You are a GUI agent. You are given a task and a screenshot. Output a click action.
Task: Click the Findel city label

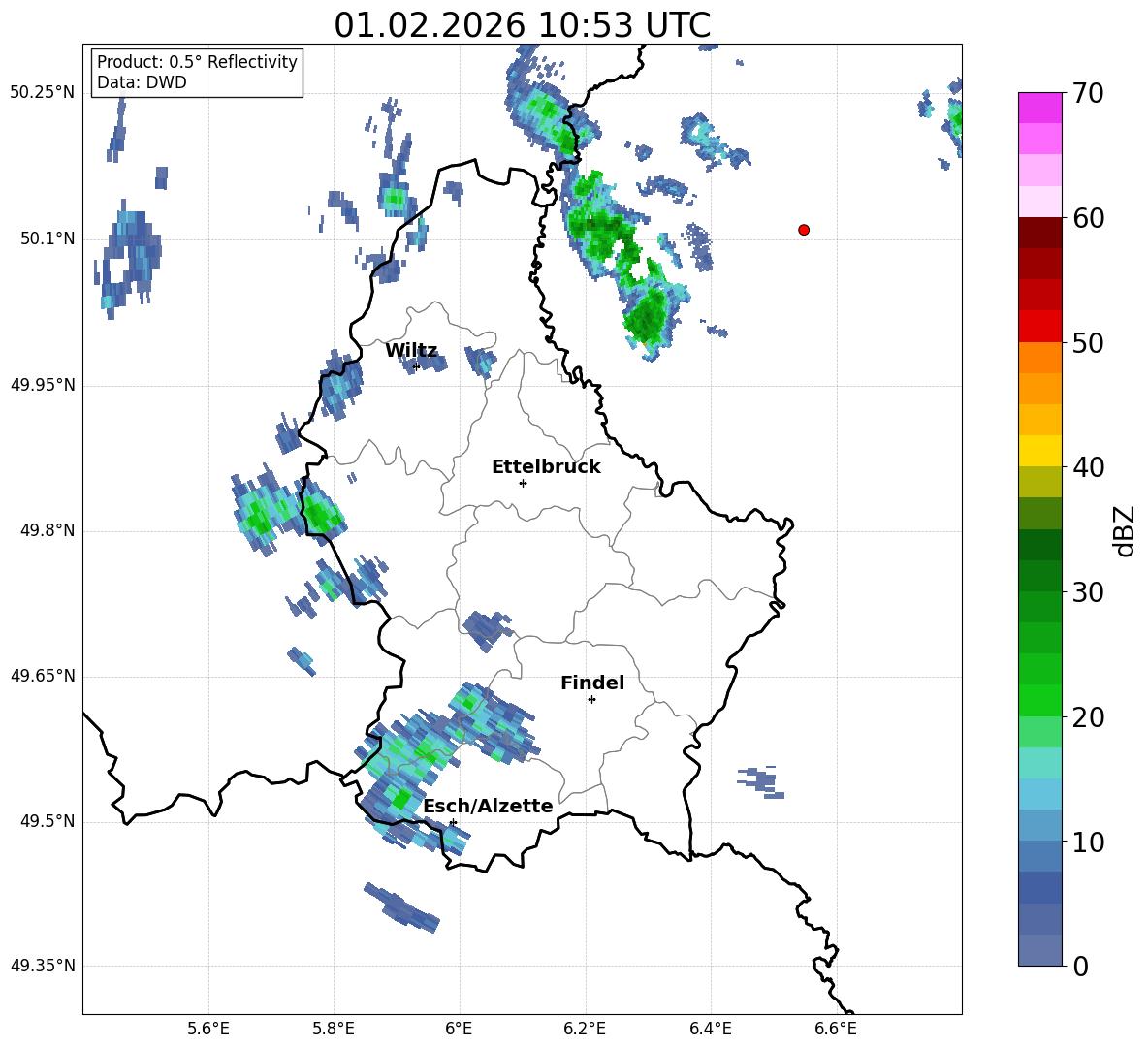point(592,683)
